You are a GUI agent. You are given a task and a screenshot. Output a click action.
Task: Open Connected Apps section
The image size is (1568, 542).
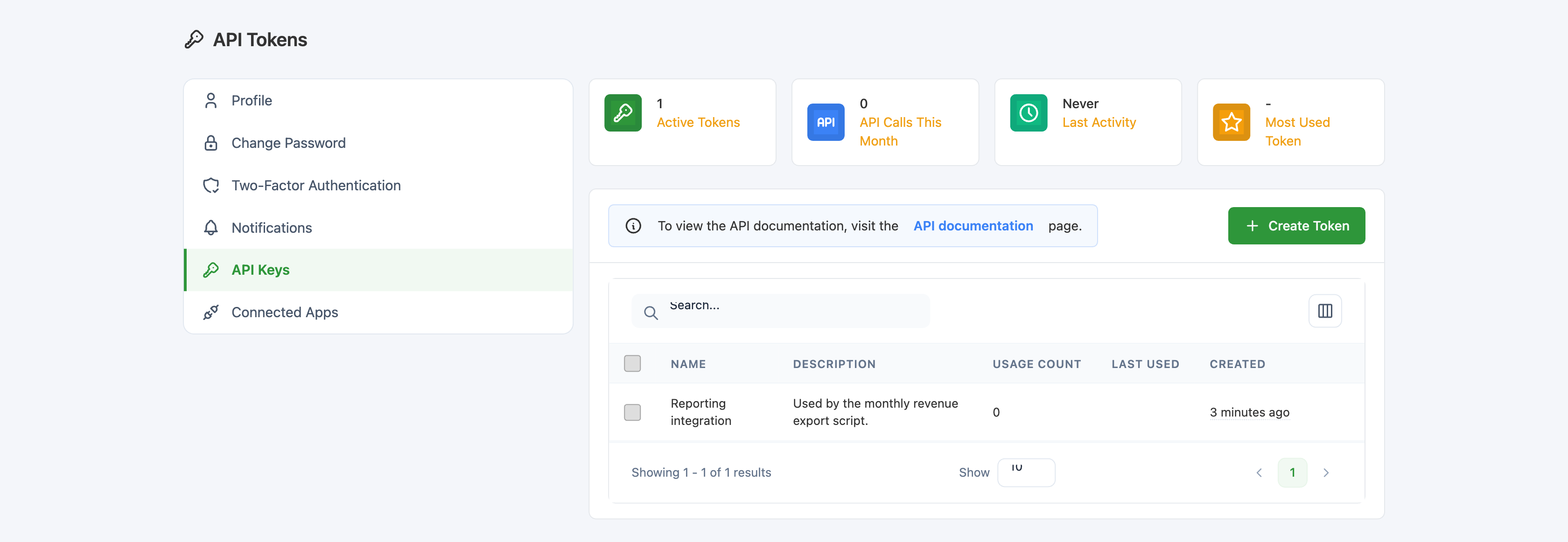point(378,312)
